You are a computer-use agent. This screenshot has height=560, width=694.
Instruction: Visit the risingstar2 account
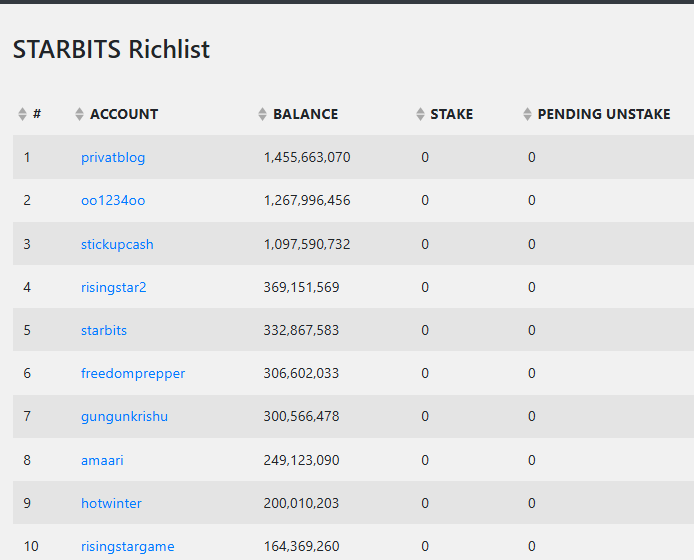coord(113,287)
